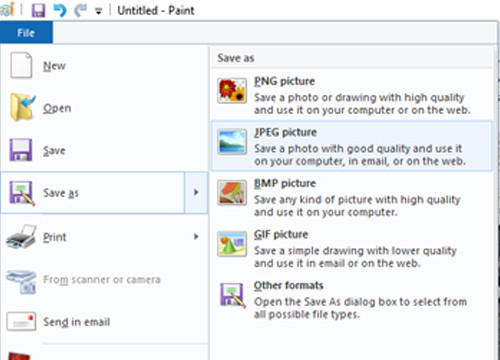
Task: Click the Undo arrow in quick access toolbar
Action: tap(59, 10)
